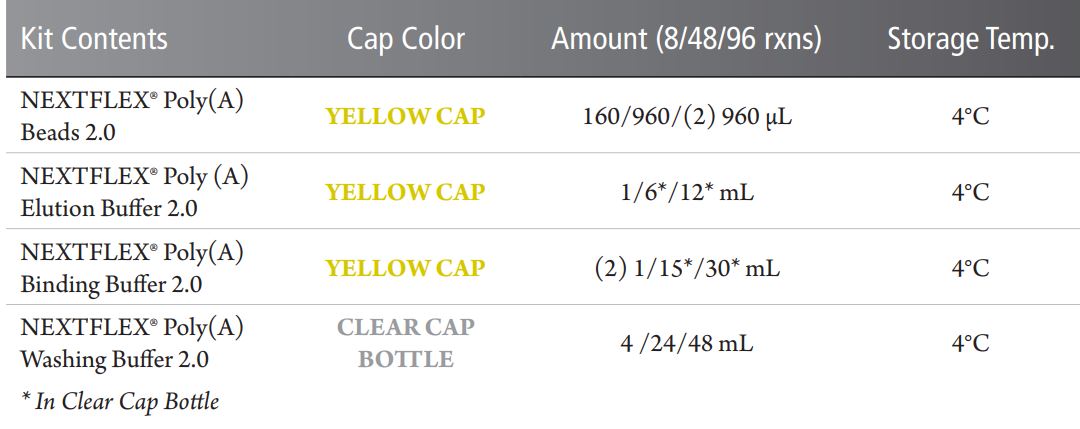Click the Poly(A) Binding Buffer 2.0 entry
The image size is (1080, 429).
tap(132, 268)
